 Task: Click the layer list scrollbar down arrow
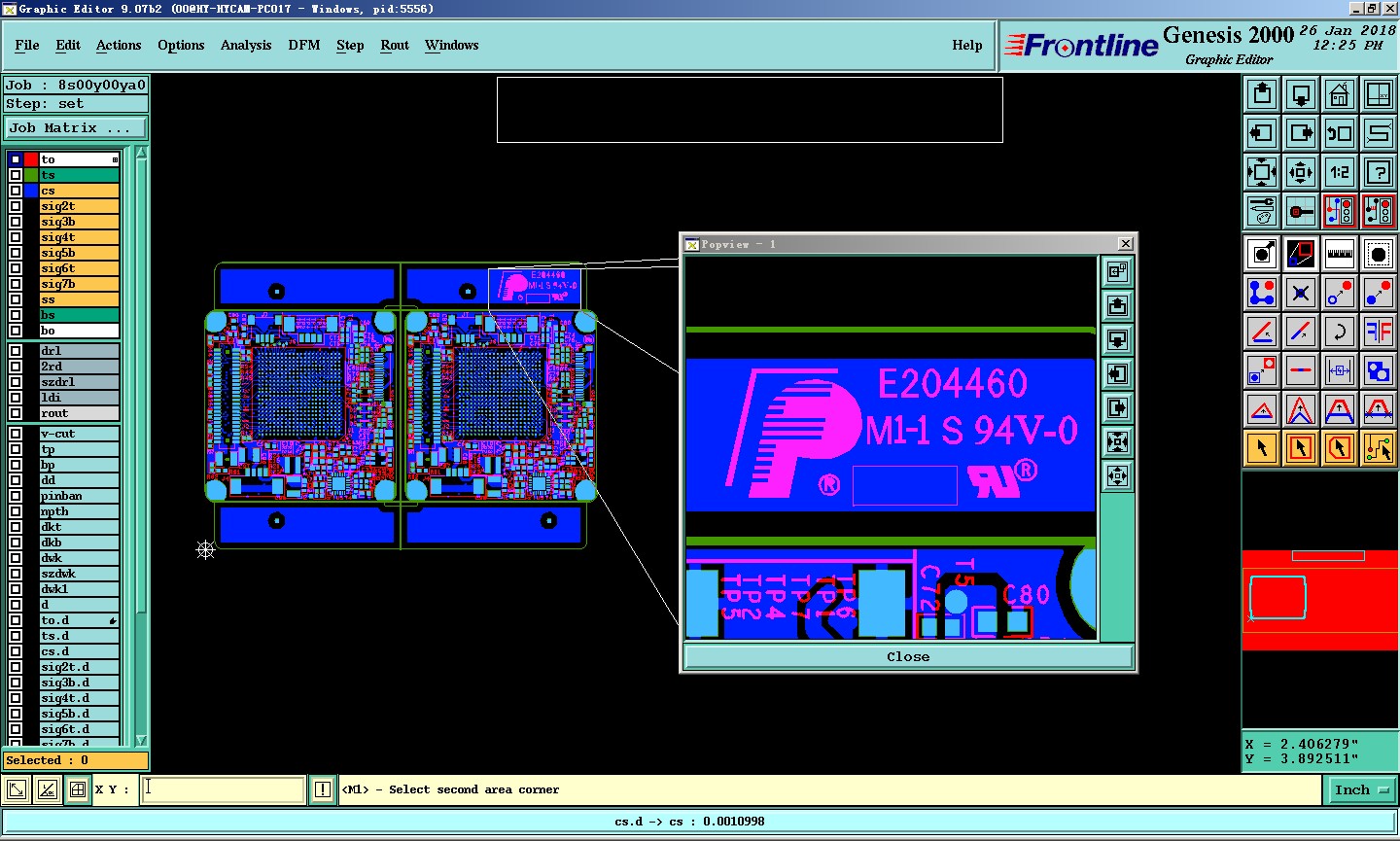tap(141, 740)
